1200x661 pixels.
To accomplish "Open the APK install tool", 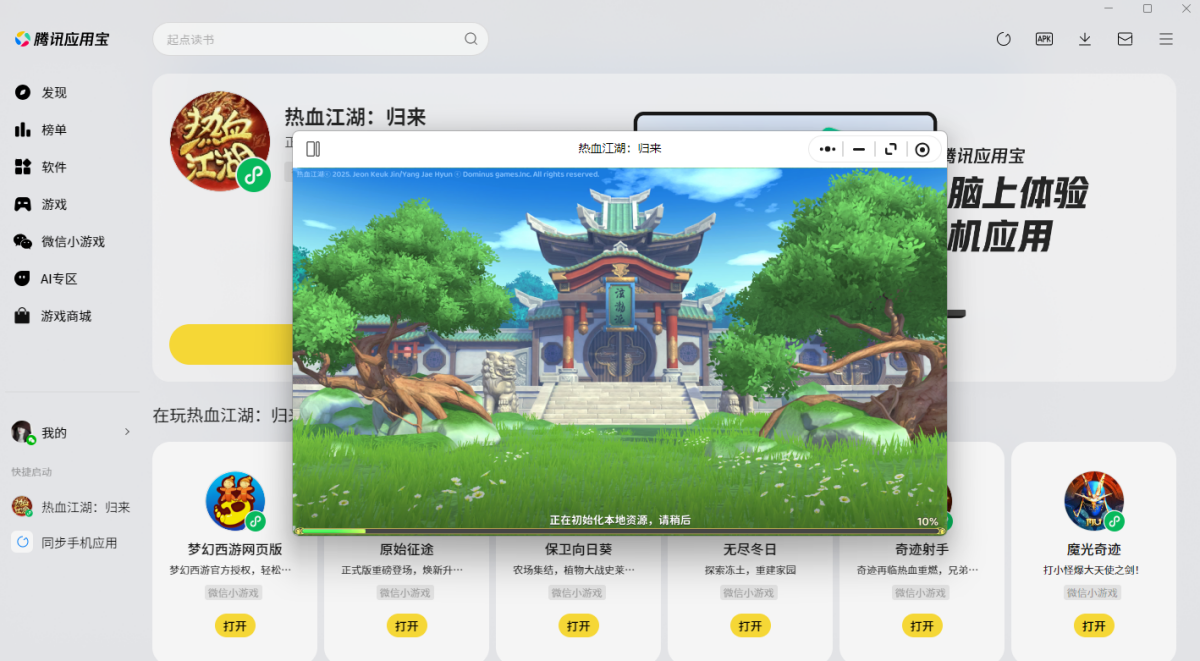I will click(x=1044, y=38).
